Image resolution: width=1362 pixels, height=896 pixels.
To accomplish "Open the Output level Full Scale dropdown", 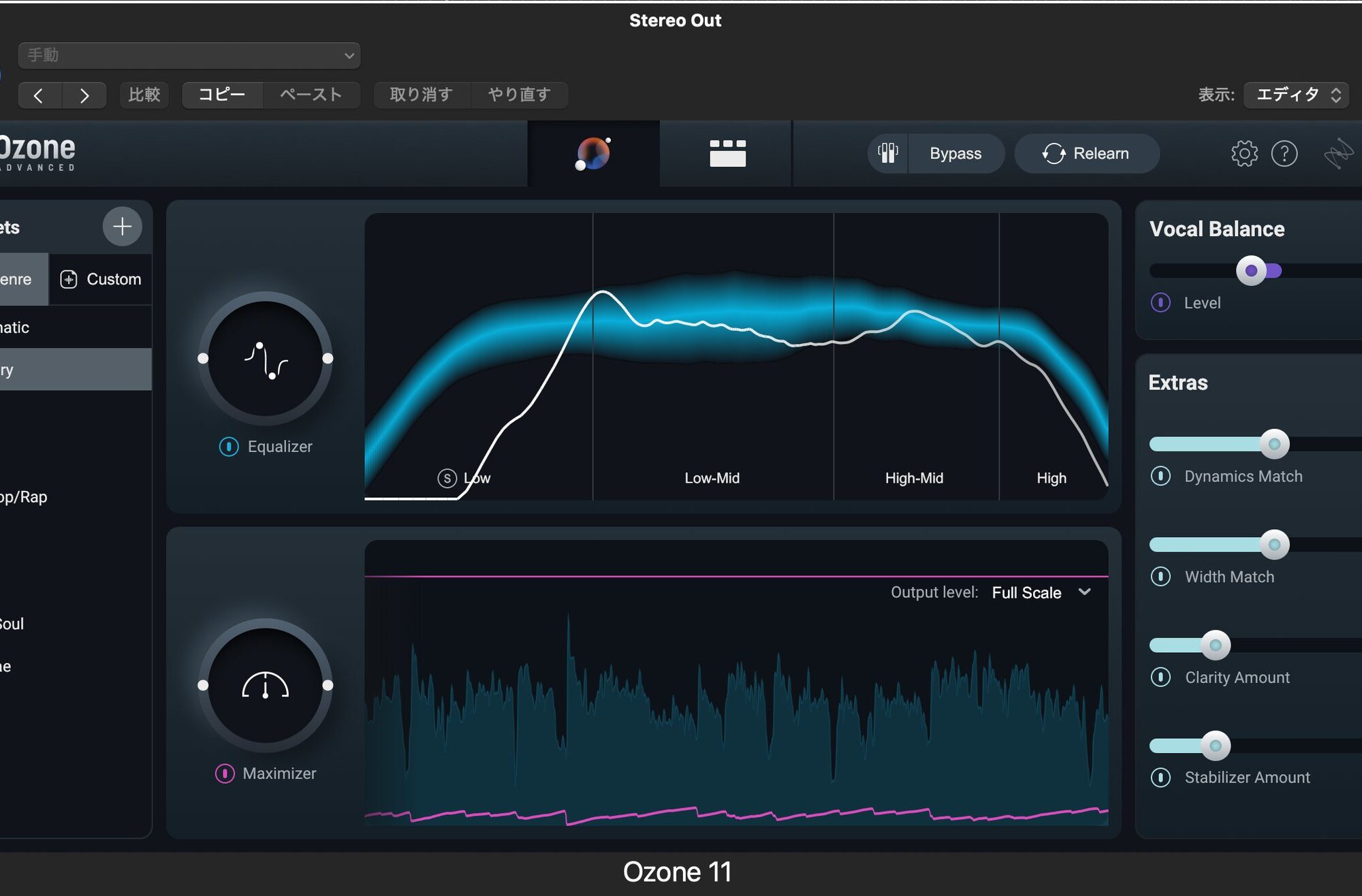I will click(1041, 592).
